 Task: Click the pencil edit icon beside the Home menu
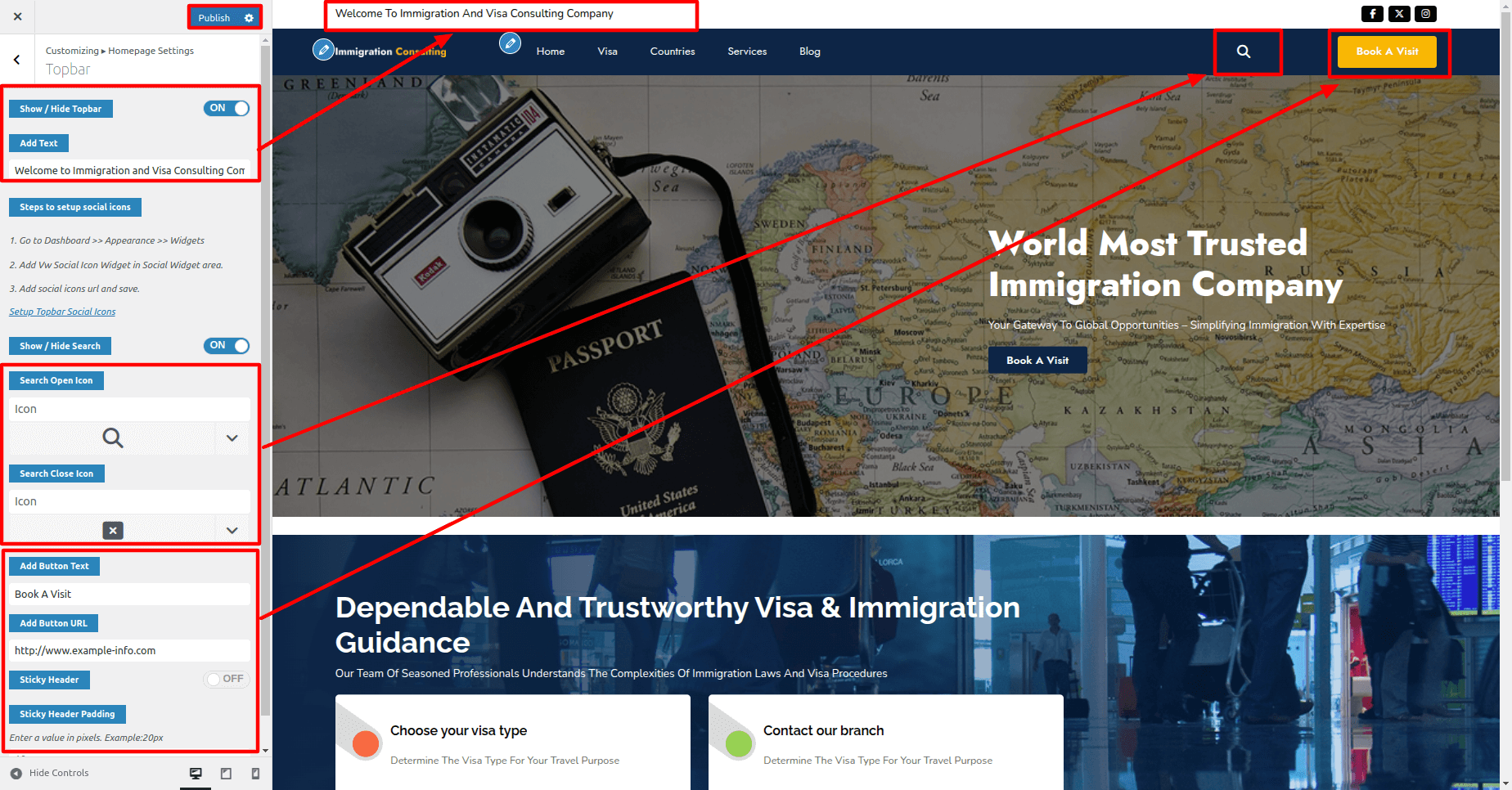click(511, 43)
